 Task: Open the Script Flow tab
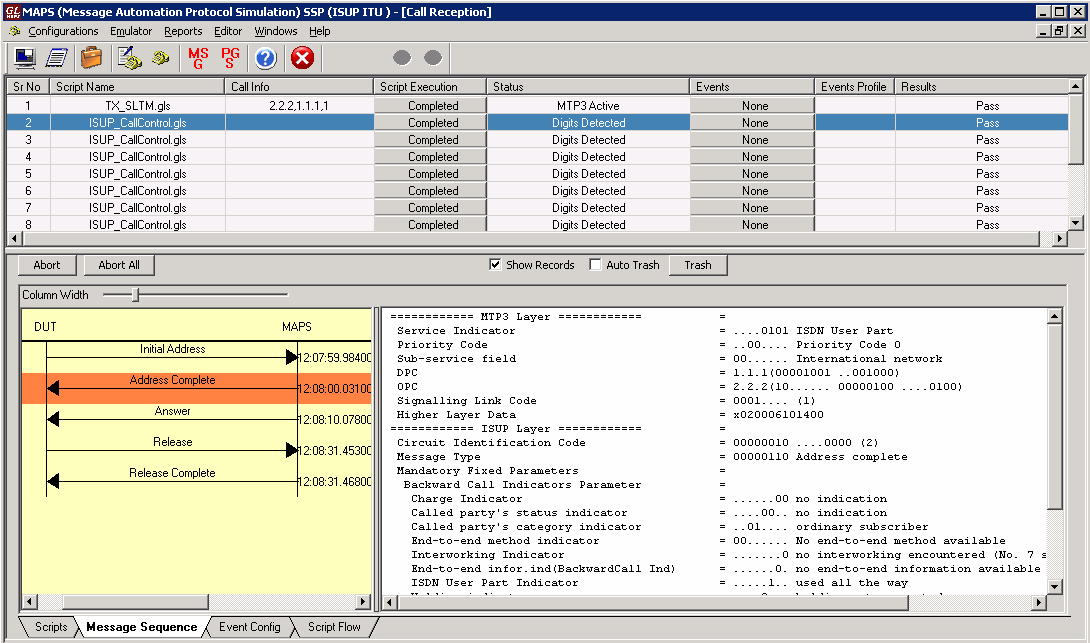(334, 626)
